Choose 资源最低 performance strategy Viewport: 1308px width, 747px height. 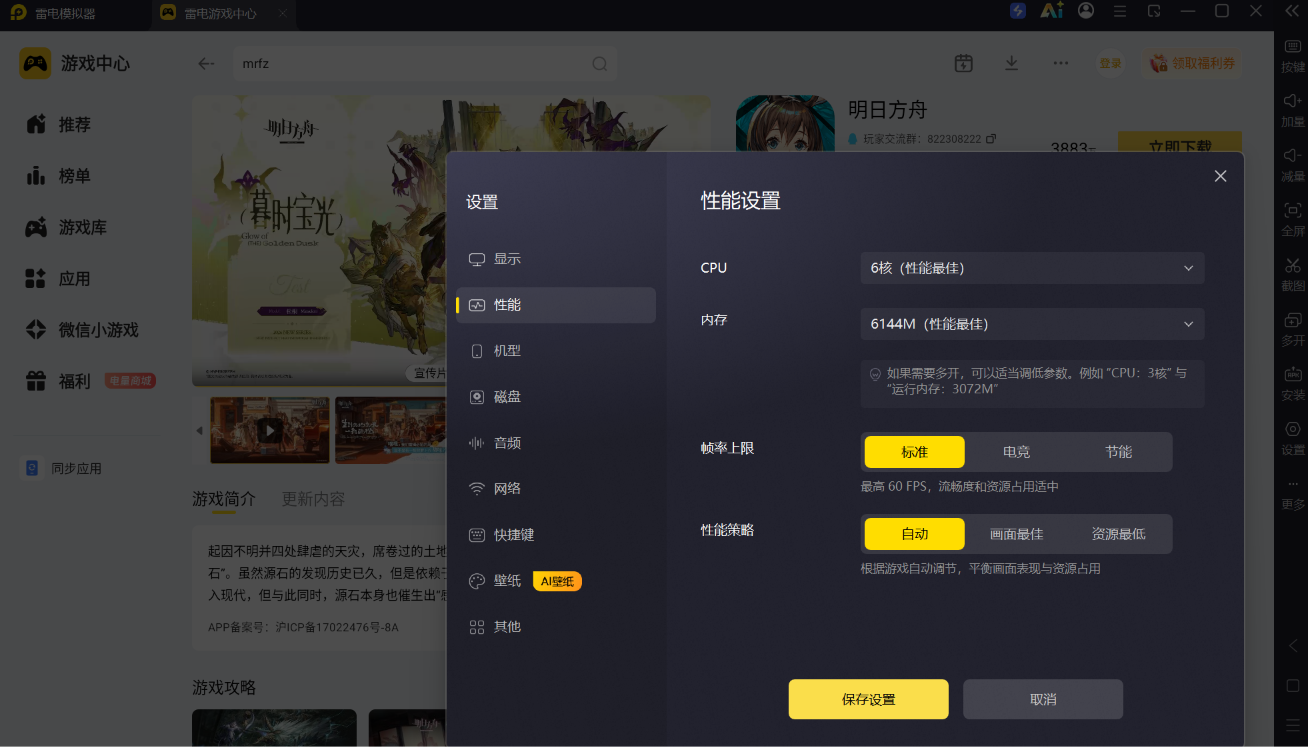point(1119,534)
